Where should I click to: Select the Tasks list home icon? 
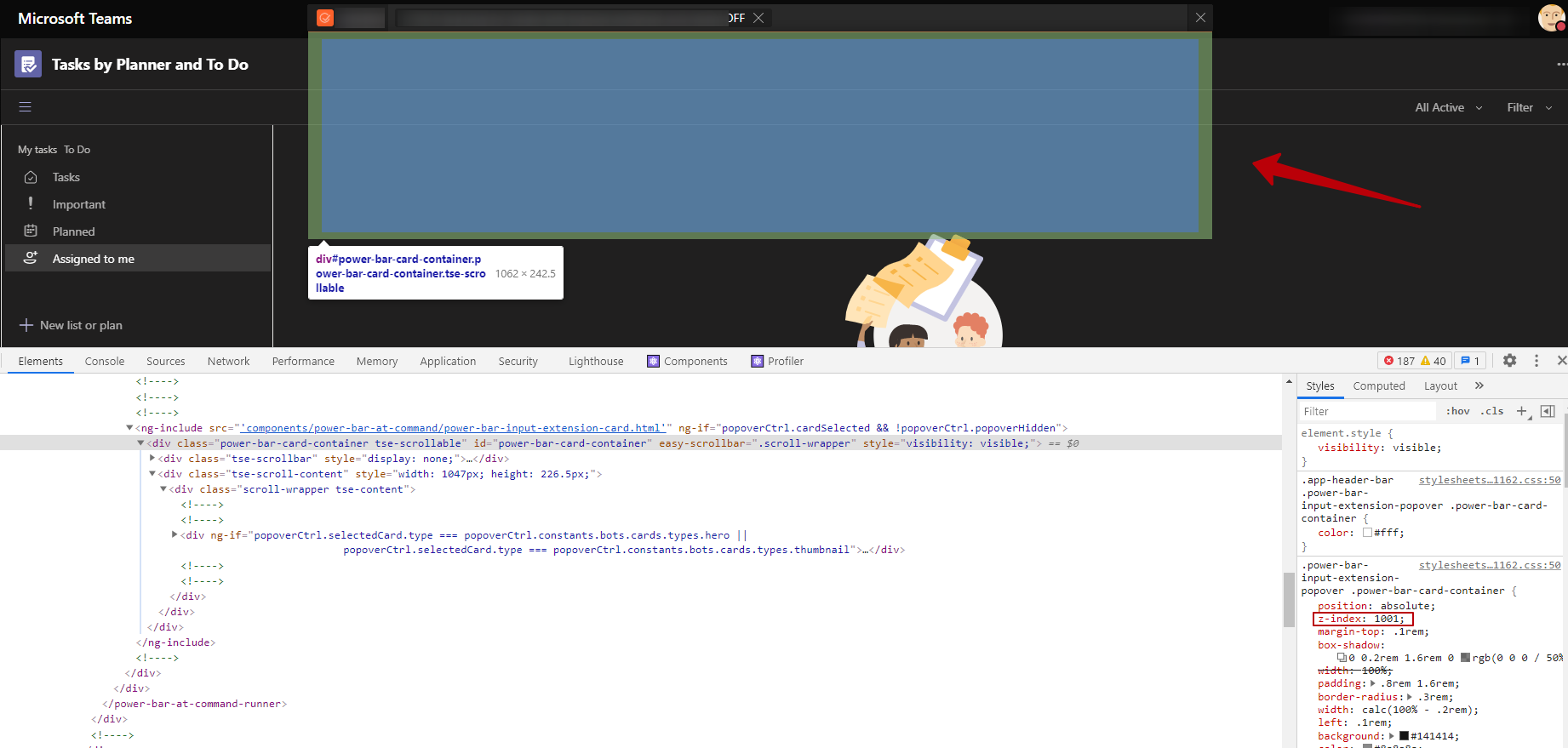pos(31,177)
